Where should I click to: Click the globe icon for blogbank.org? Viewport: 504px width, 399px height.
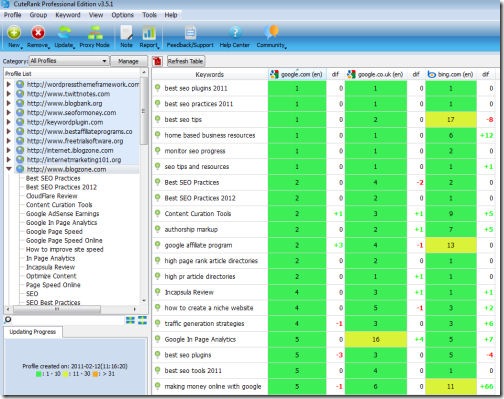click(20, 103)
